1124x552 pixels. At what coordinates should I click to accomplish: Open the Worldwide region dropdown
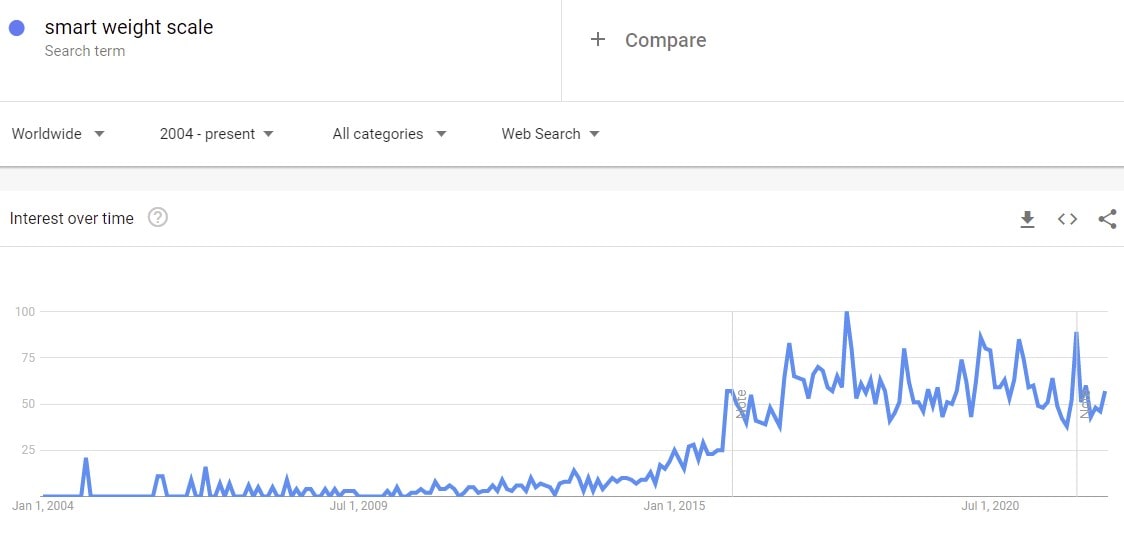pyautogui.click(x=58, y=134)
